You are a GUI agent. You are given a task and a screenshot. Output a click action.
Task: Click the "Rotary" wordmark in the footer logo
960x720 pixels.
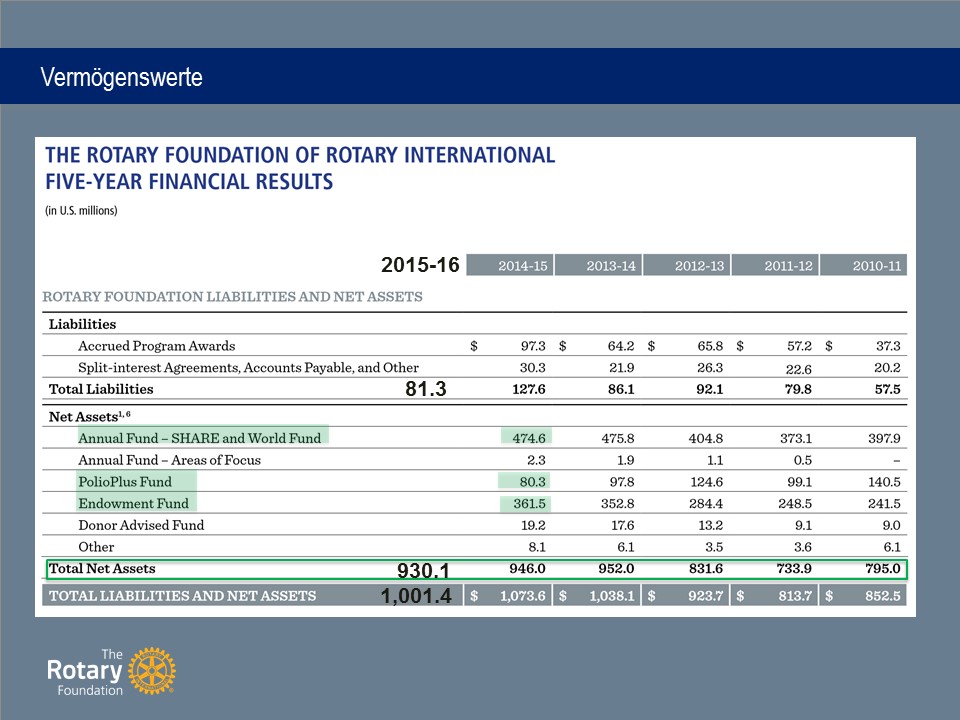coord(84,670)
